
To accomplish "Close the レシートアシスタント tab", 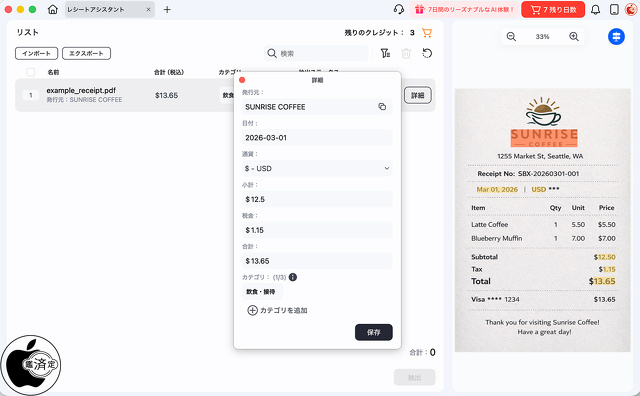I will click(148, 9).
